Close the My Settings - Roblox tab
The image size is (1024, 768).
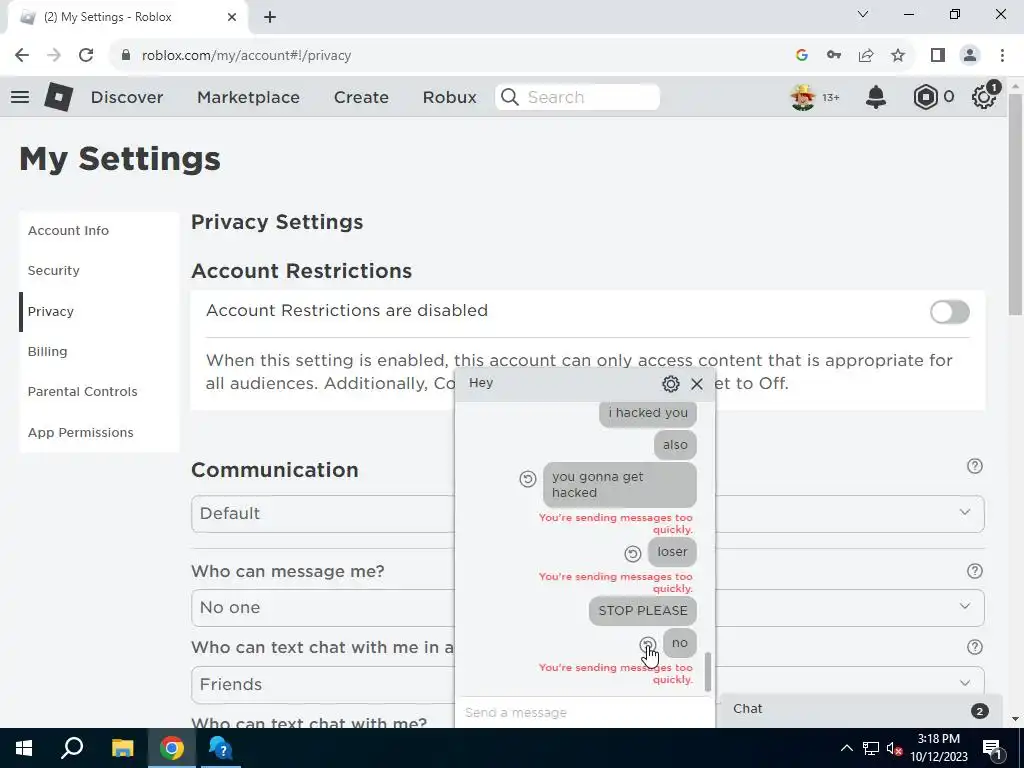(x=232, y=17)
